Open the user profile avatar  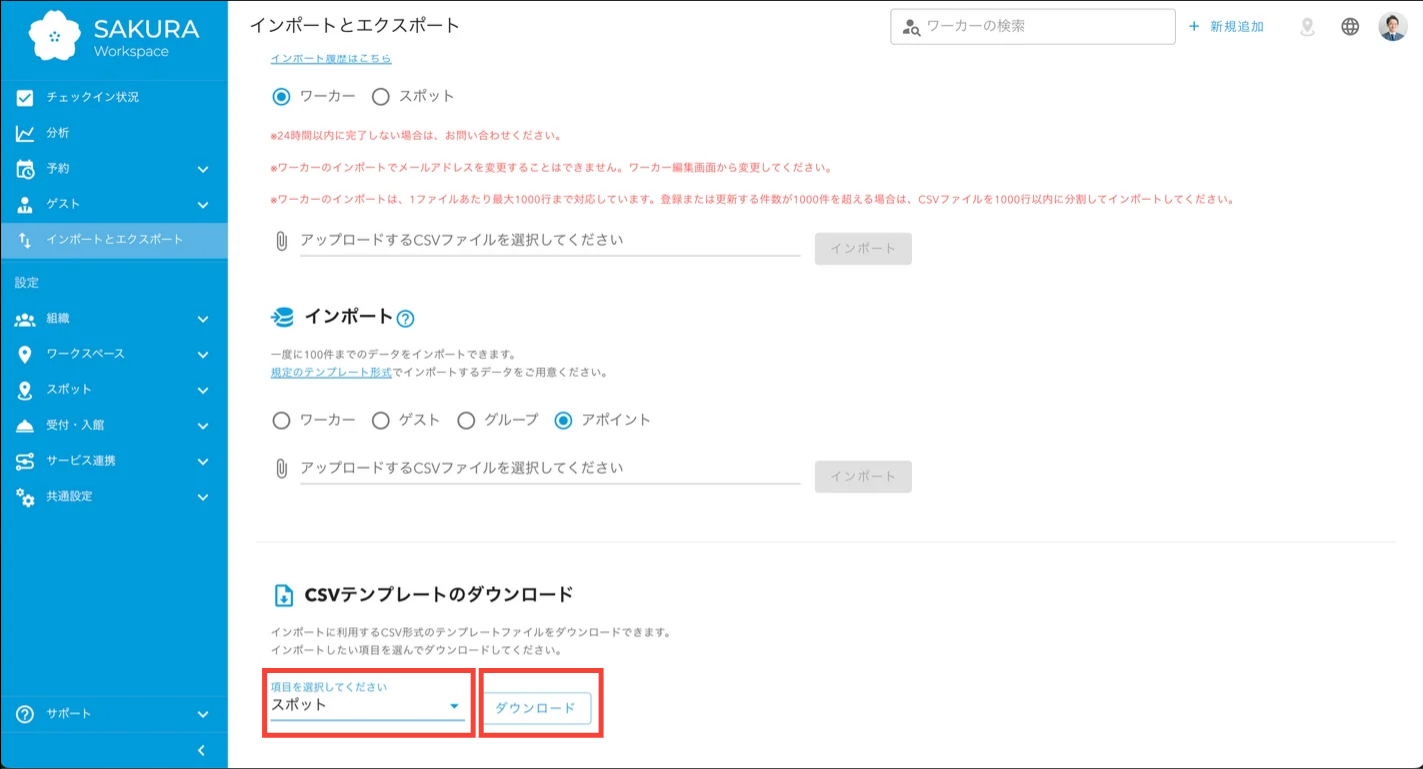pyautogui.click(x=1392, y=27)
